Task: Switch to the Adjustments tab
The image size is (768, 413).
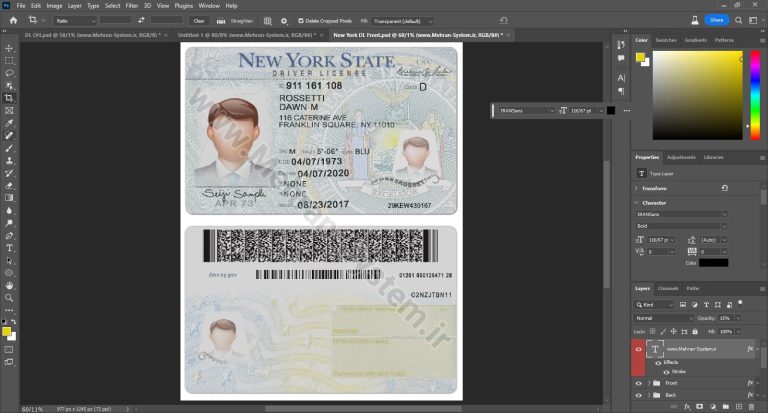Action: point(681,157)
